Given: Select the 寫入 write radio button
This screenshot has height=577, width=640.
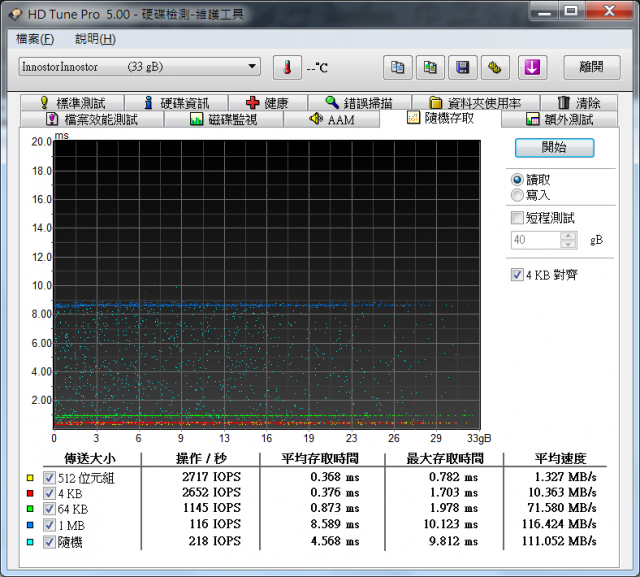Looking at the screenshot, I should [x=517, y=195].
